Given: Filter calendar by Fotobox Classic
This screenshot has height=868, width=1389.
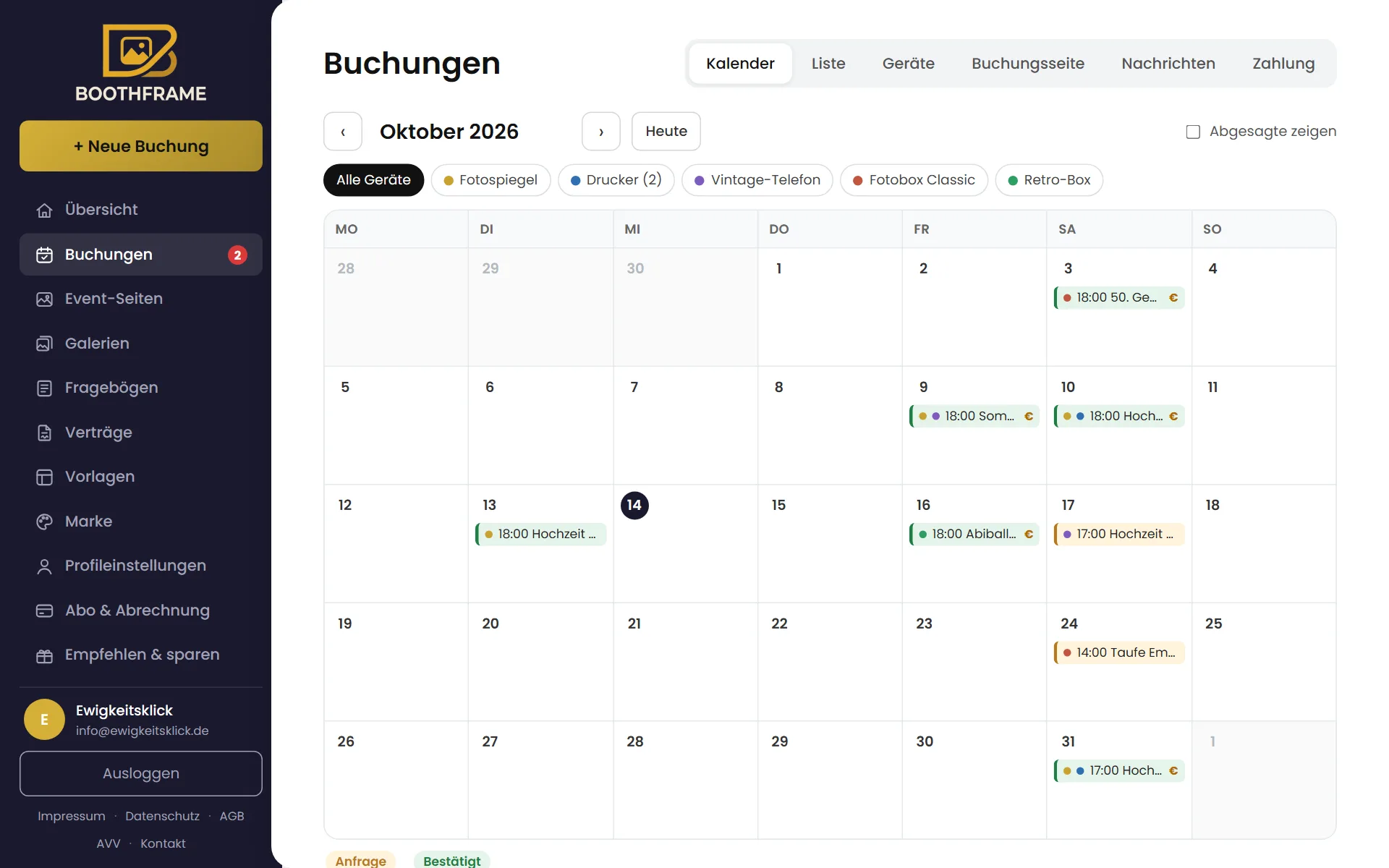Looking at the screenshot, I should point(914,180).
